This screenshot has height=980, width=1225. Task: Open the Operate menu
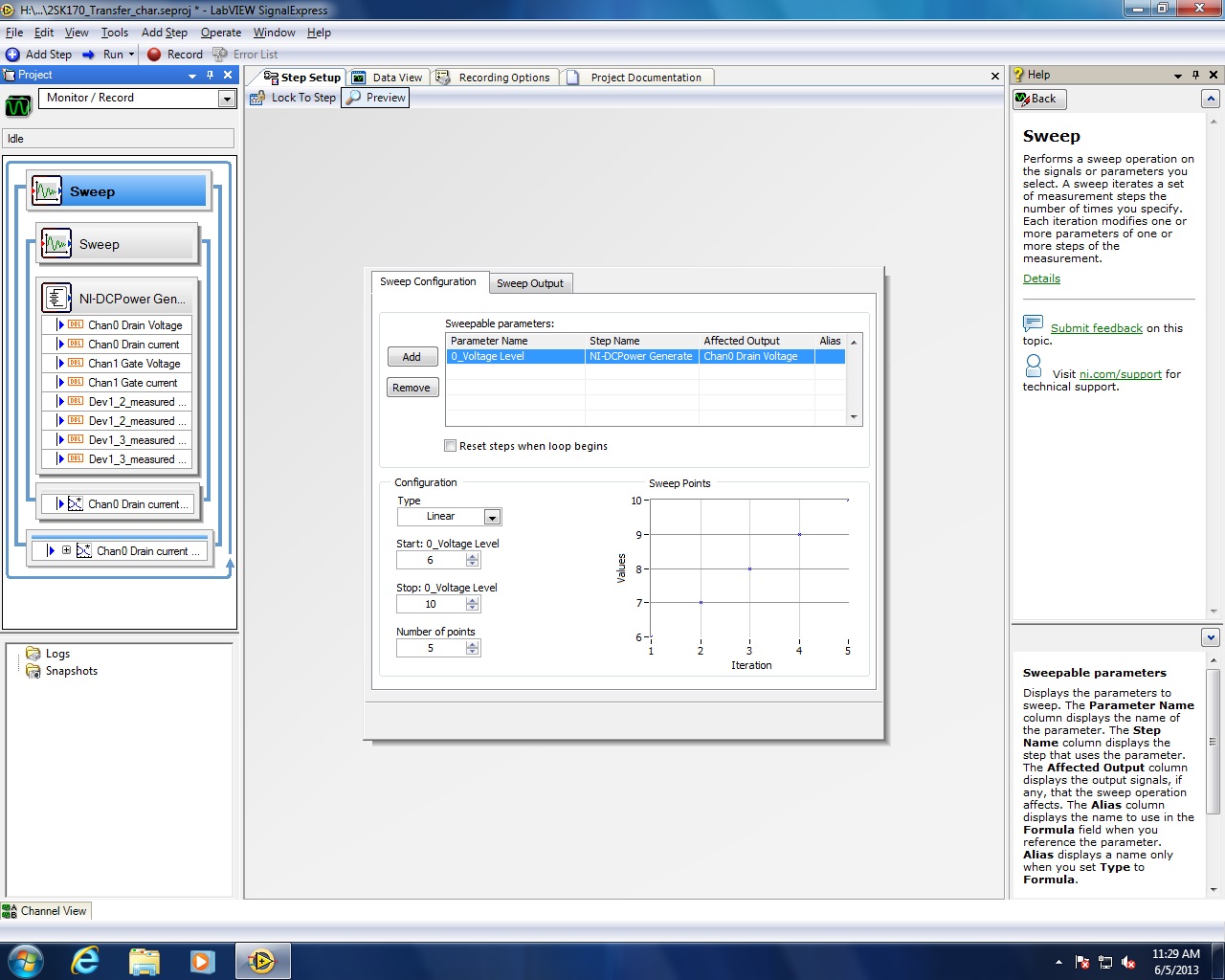[x=221, y=33]
